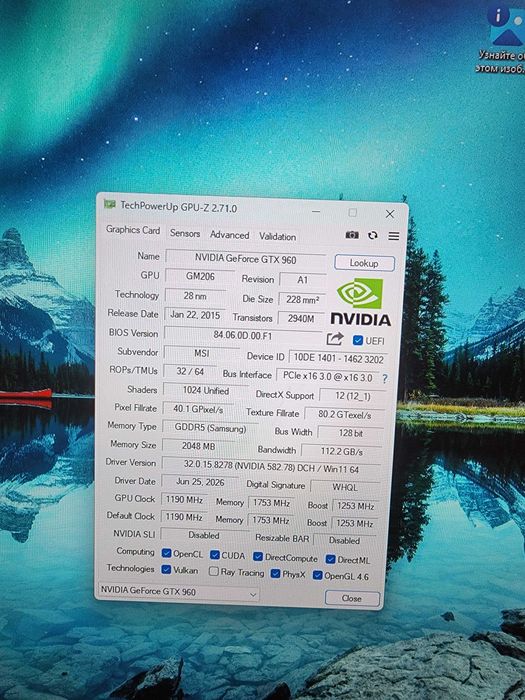525x700 pixels.
Task: Click the Technology value 28 nm
Action: coord(195,296)
